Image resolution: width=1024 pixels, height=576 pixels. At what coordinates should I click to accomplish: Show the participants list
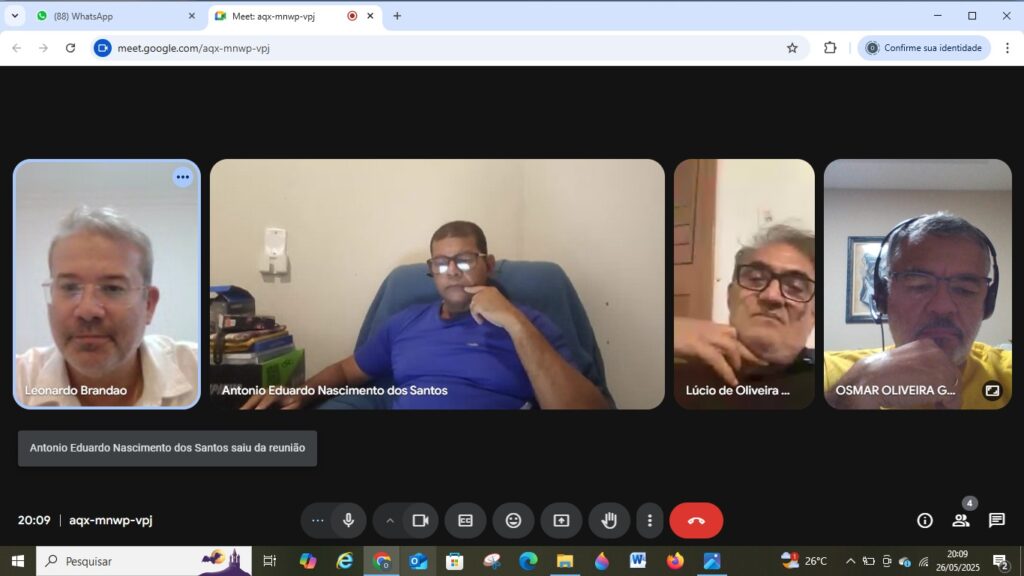(961, 520)
